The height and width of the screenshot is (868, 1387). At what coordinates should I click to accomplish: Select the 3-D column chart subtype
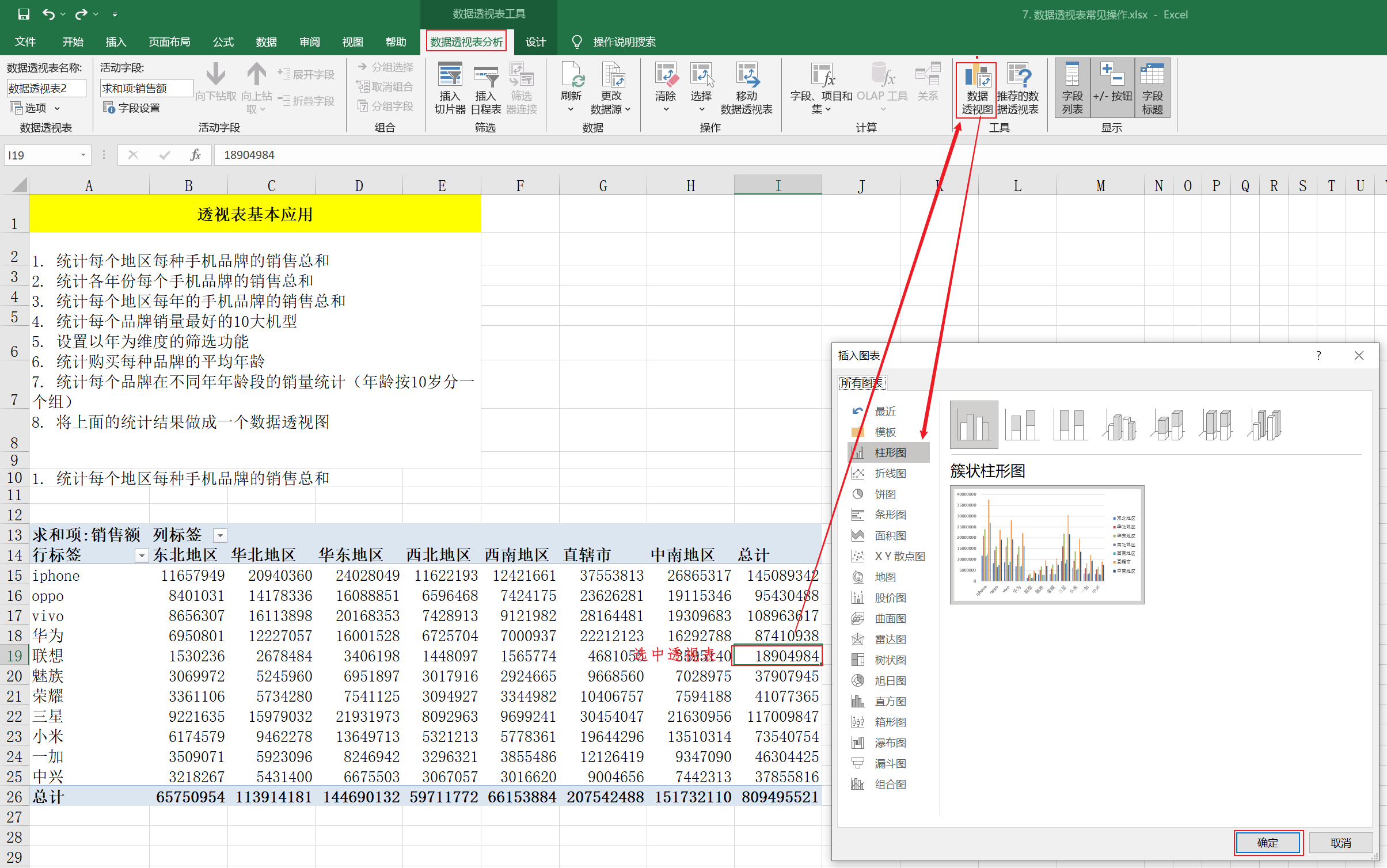point(1264,425)
